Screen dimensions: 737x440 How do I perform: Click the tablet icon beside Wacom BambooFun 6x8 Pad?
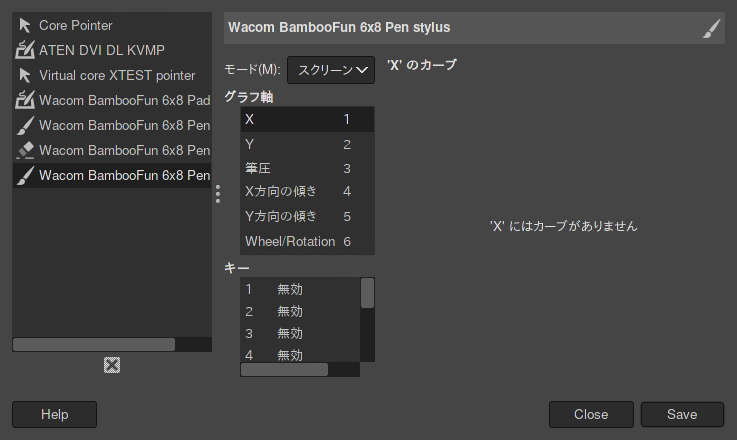pos(25,100)
